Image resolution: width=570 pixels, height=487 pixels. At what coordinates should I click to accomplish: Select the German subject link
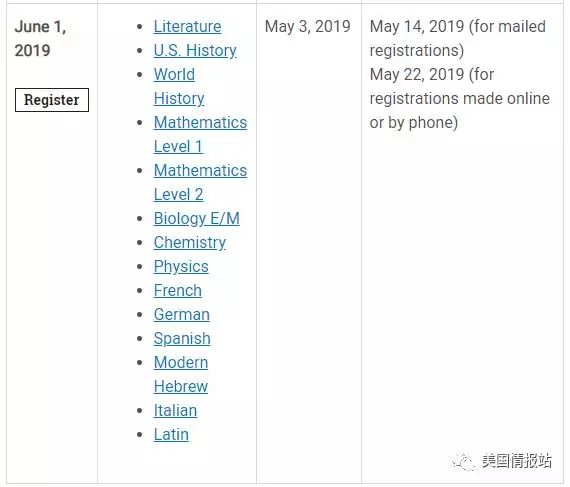[x=182, y=314]
